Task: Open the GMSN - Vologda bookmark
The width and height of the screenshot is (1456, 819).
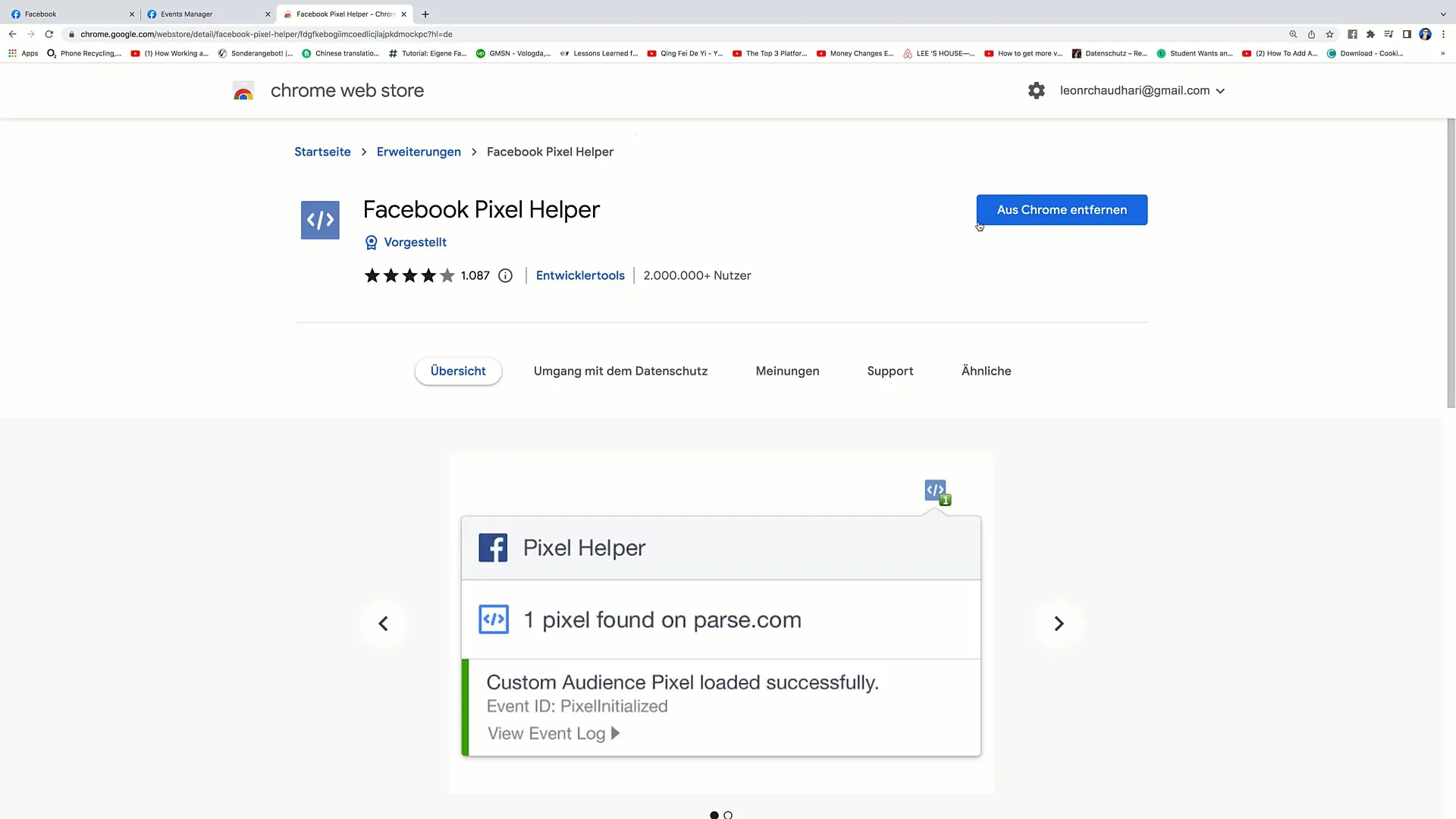Action: [x=513, y=54]
